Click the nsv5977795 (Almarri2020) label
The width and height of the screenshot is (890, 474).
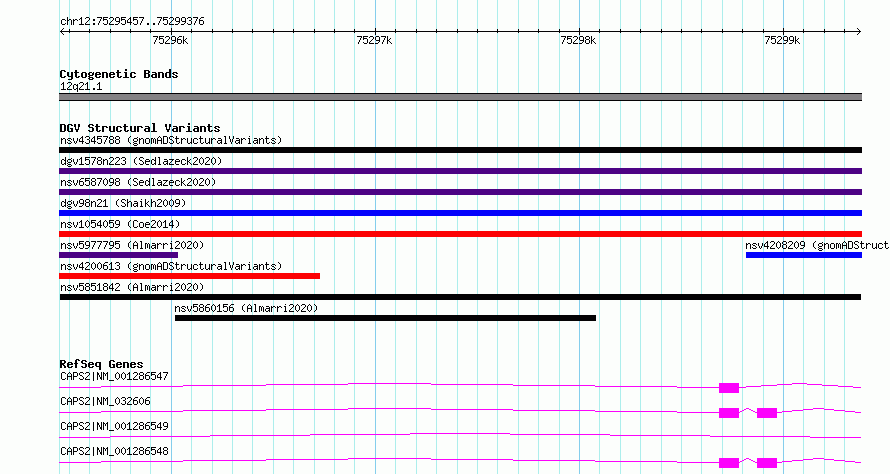pyautogui.click(x=132, y=245)
